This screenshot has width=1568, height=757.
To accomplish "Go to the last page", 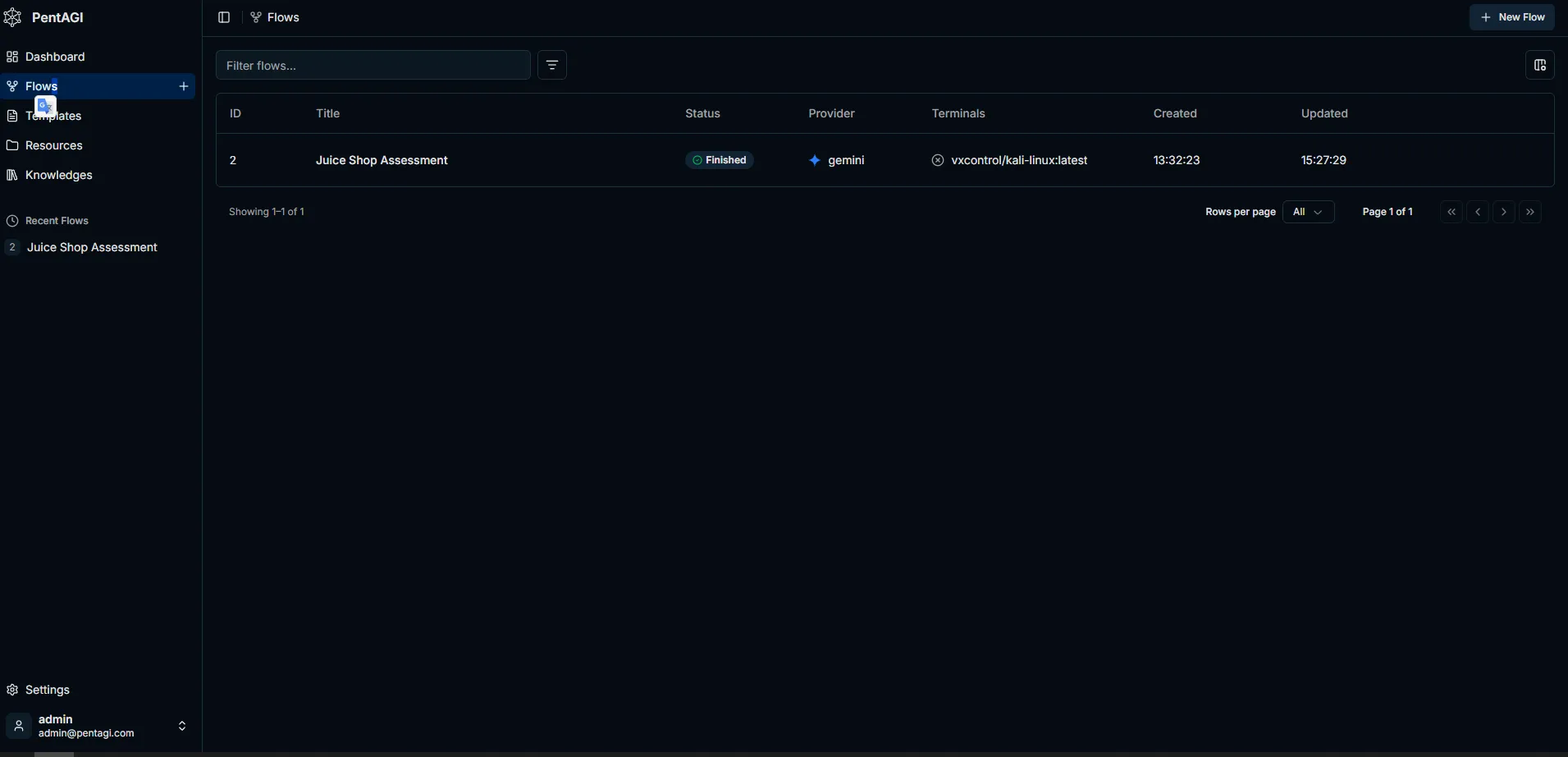I will [1530, 212].
